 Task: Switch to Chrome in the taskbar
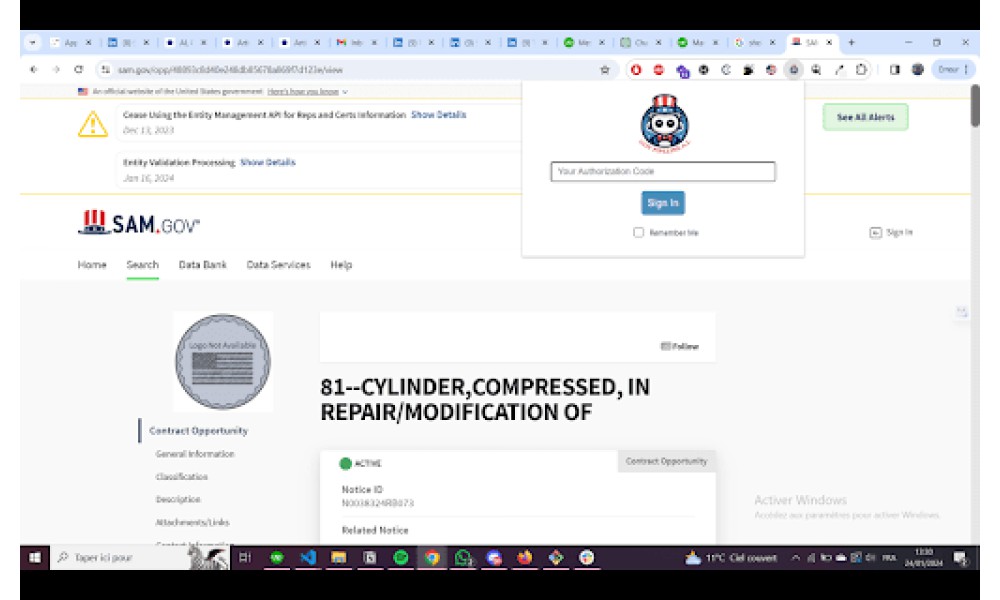[432, 558]
